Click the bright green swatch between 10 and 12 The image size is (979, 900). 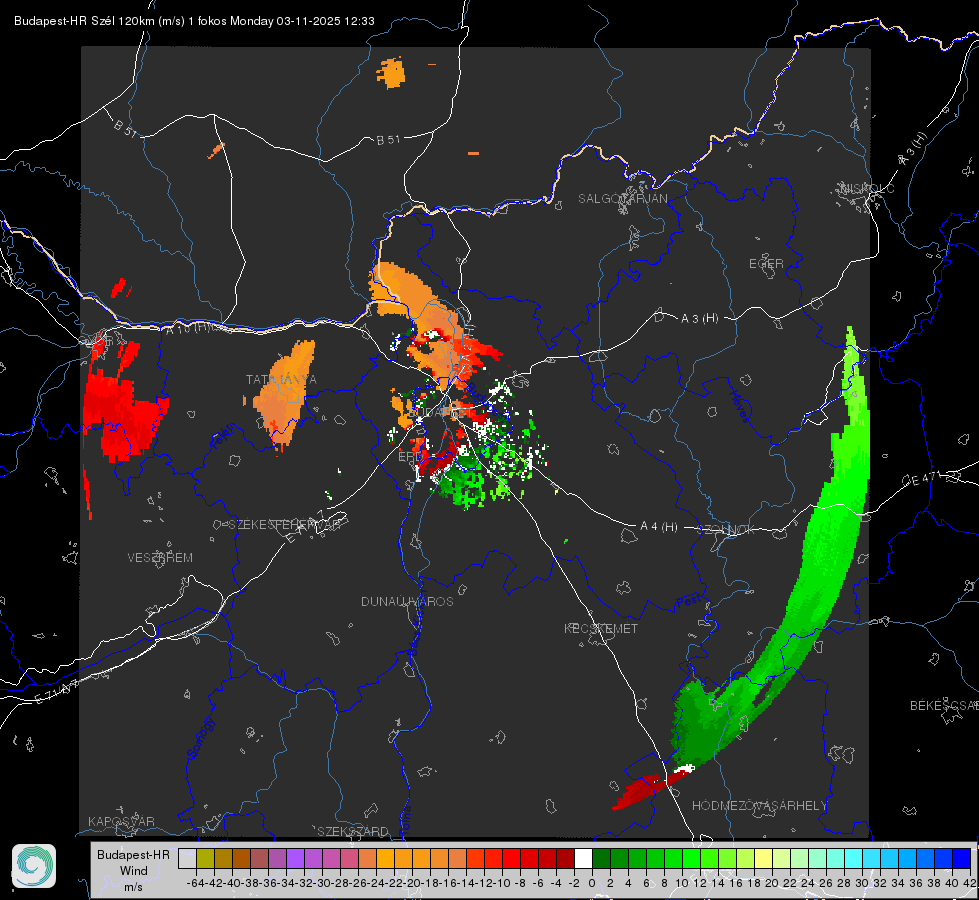[x=692, y=858]
